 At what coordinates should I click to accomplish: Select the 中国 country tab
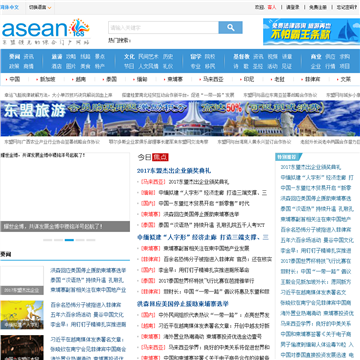click(15, 79)
